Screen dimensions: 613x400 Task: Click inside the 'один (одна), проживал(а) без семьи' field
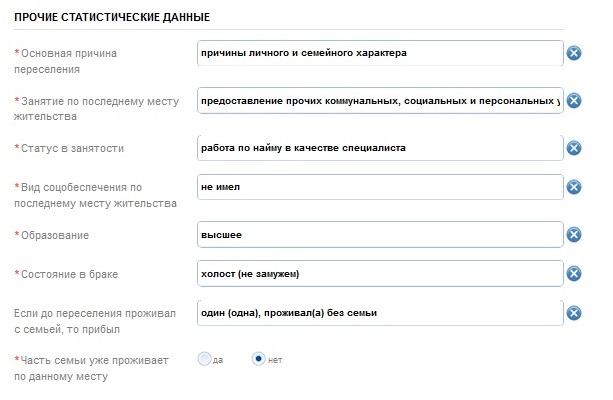point(380,313)
